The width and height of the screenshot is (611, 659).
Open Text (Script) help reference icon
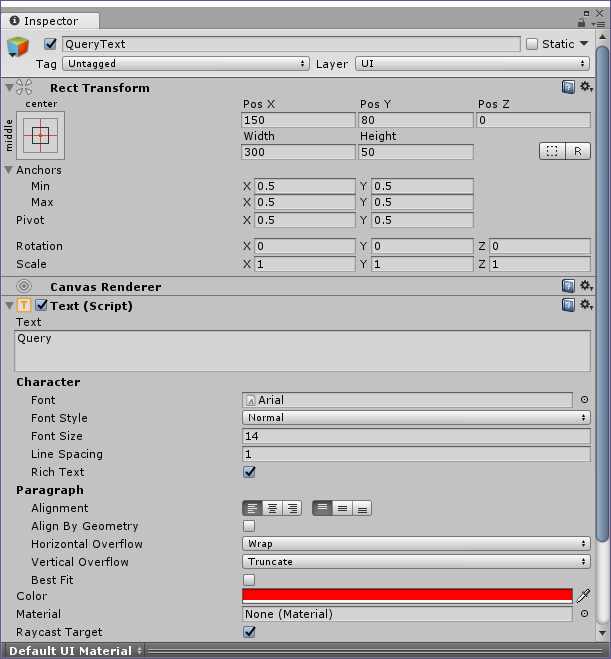pyautogui.click(x=568, y=305)
